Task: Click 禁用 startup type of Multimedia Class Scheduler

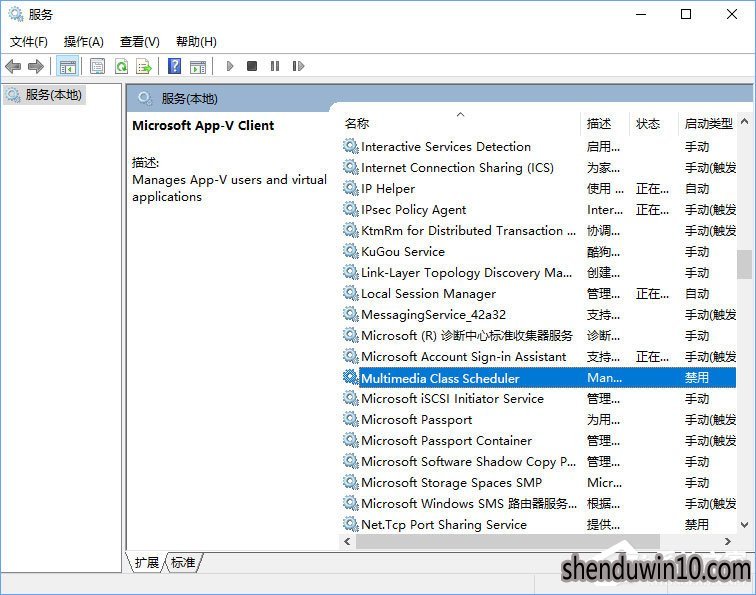Action: [697, 378]
